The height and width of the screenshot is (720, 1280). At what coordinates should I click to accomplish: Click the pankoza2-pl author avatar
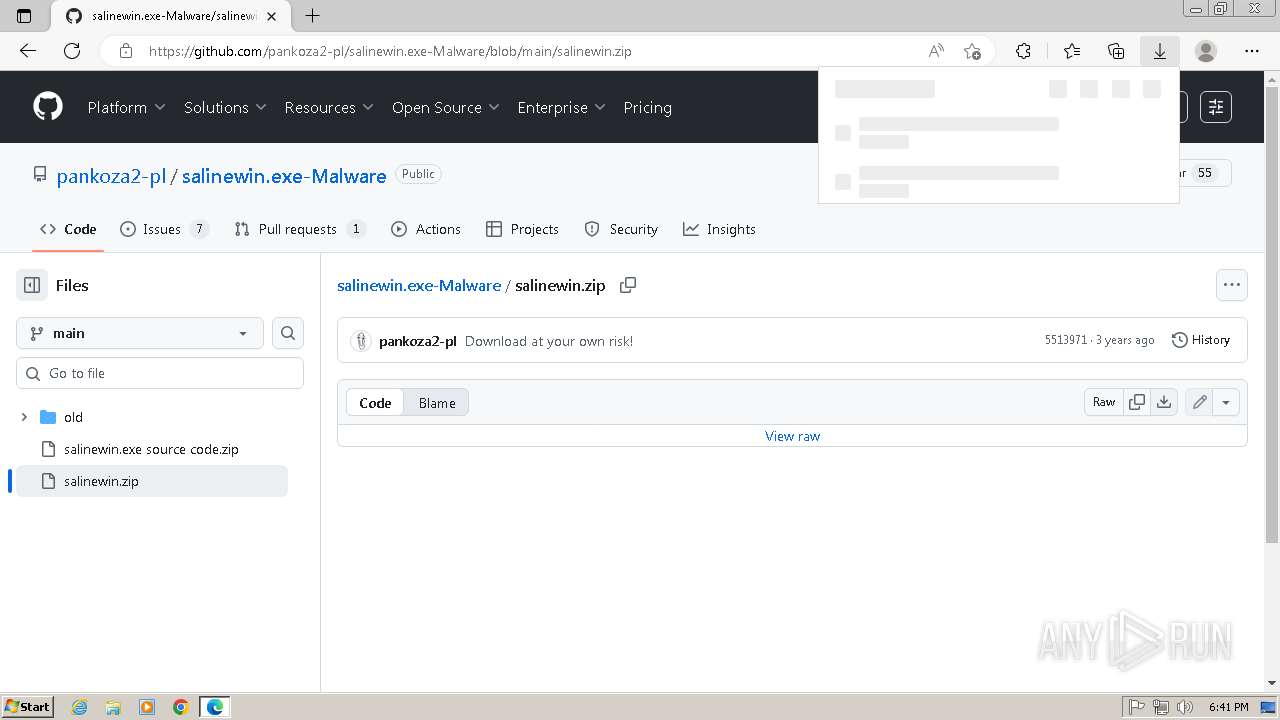point(361,341)
